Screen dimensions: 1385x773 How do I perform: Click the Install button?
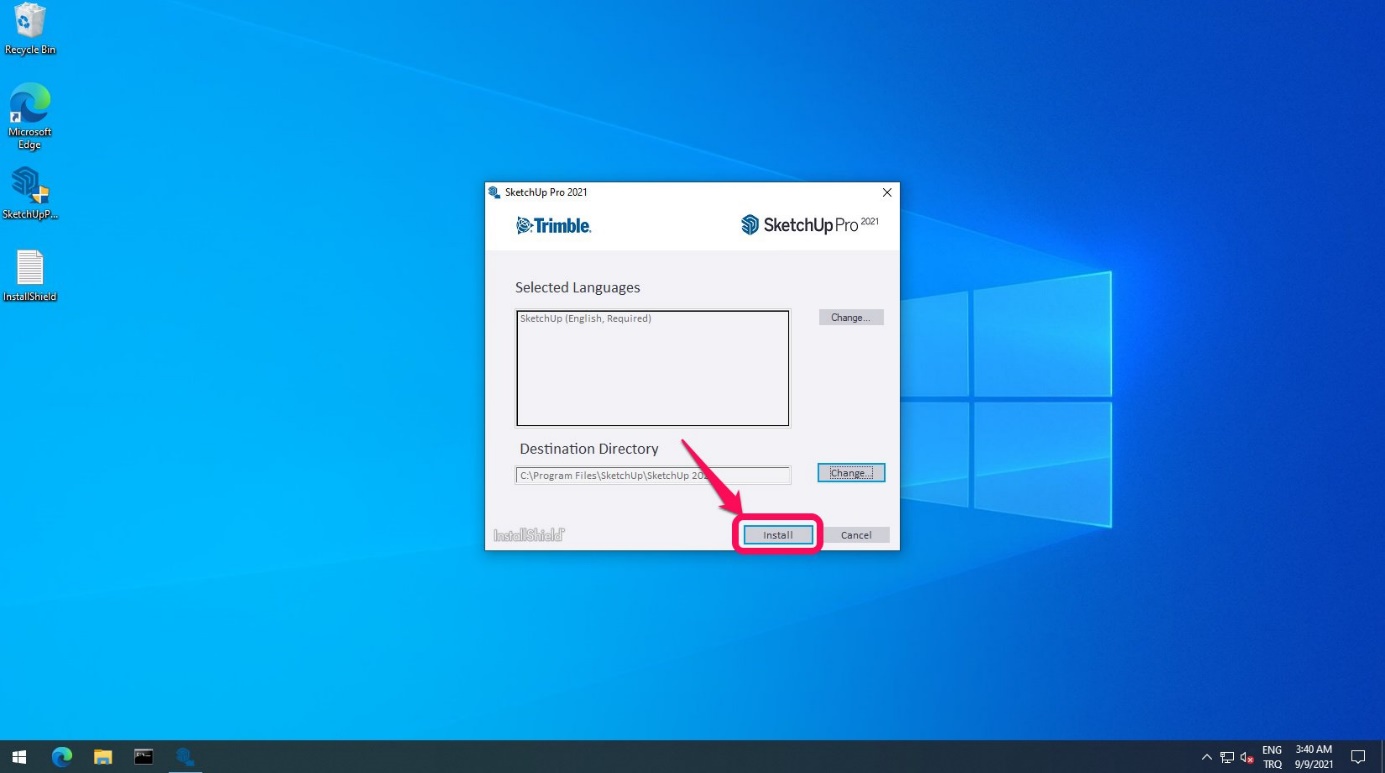pos(778,535)
